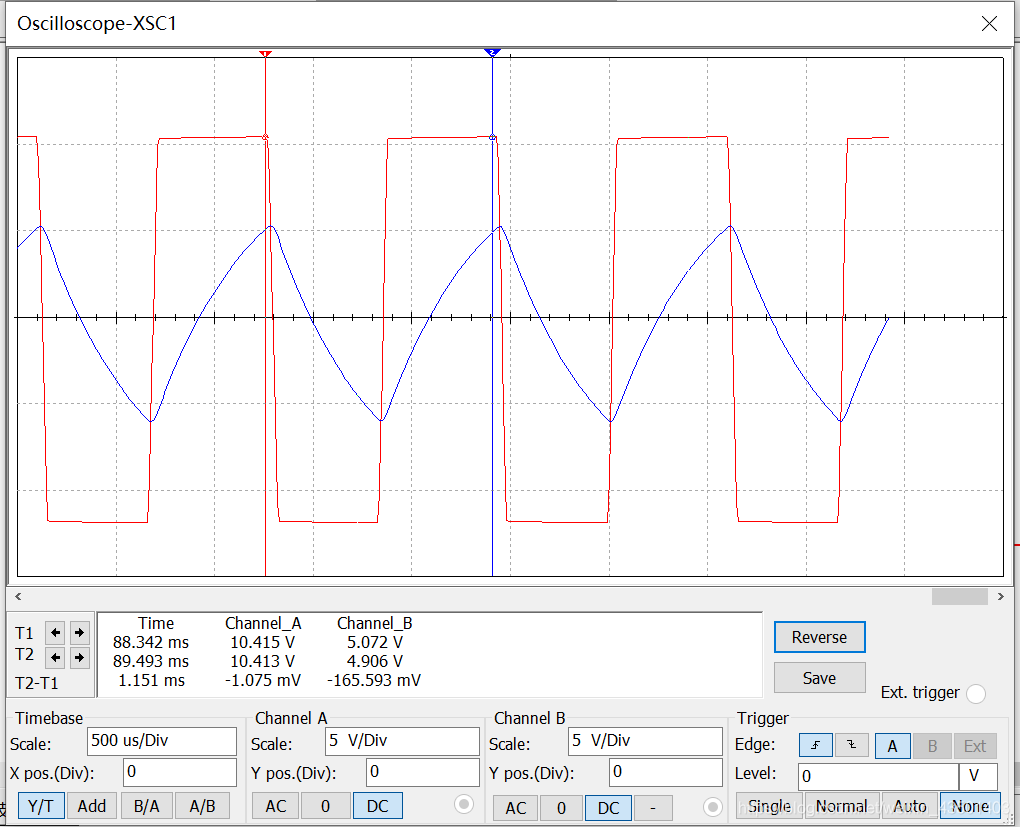Close the Oscilloscope-XSC1 window
1020x827 pixels.
click(989, 24)
